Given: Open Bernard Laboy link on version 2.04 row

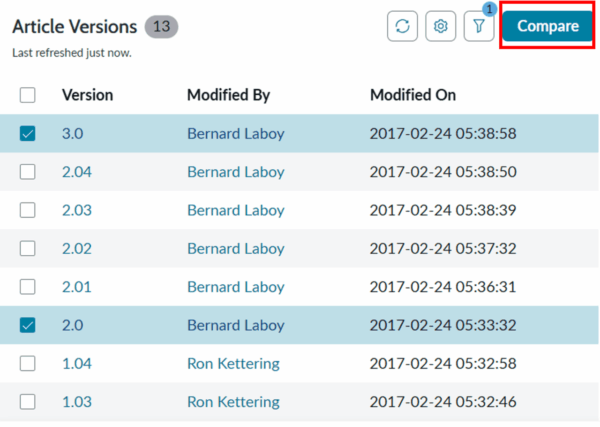Looking at the screenshot, I should [235, 172].
